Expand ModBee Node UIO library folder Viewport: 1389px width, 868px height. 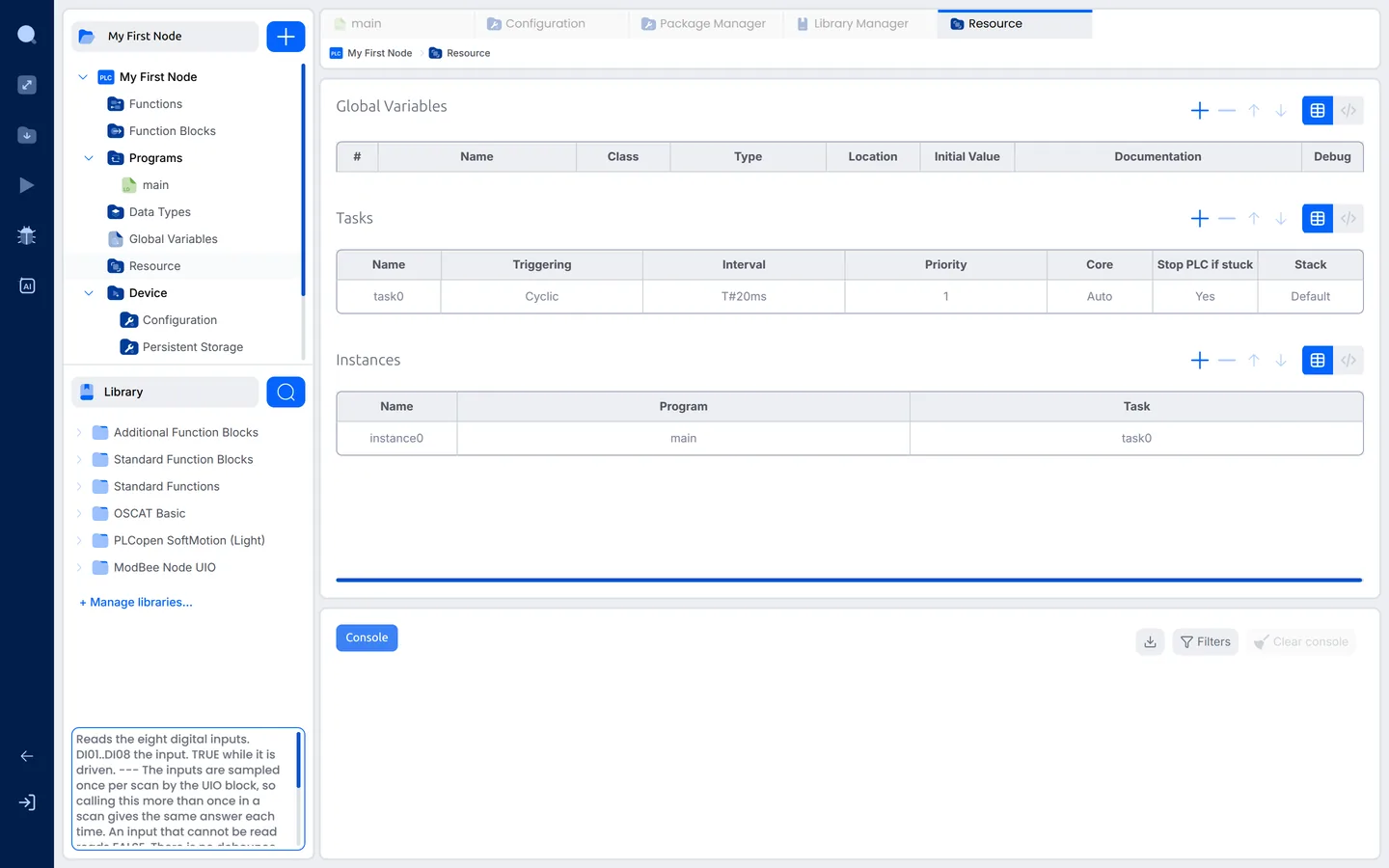click(x=79, y=568)
